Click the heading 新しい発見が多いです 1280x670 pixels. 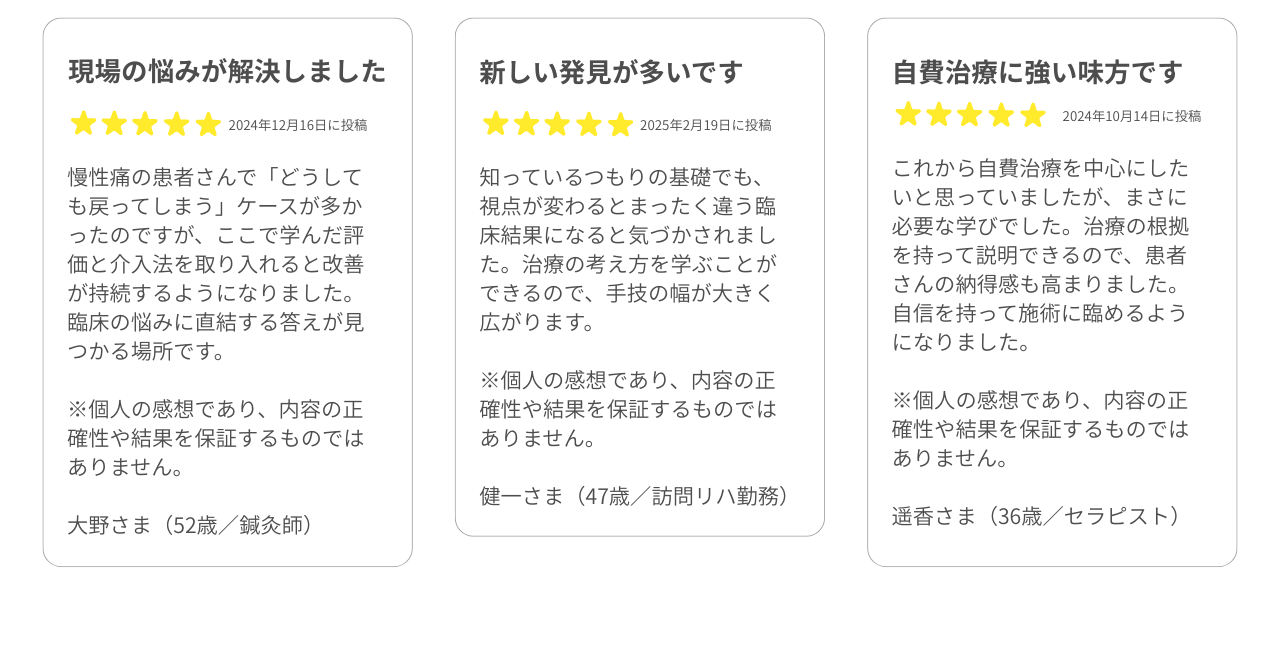click(x=611, y=72)
